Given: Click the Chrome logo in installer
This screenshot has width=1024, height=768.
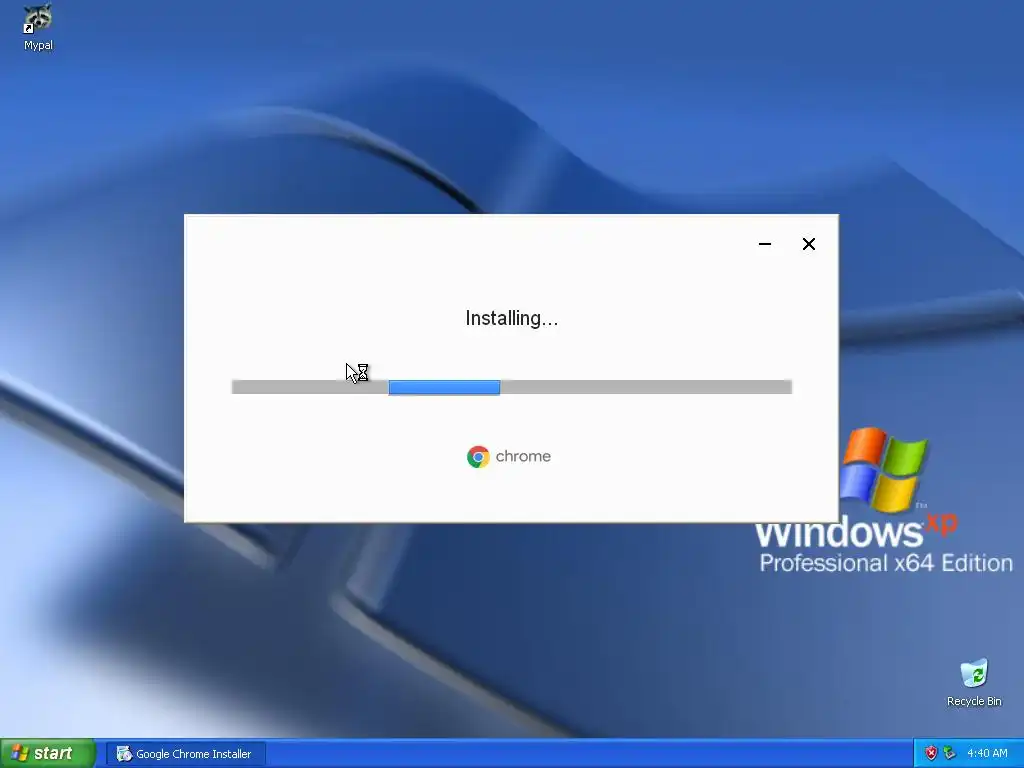Looking at the screenshot, I should pos(478,456).
